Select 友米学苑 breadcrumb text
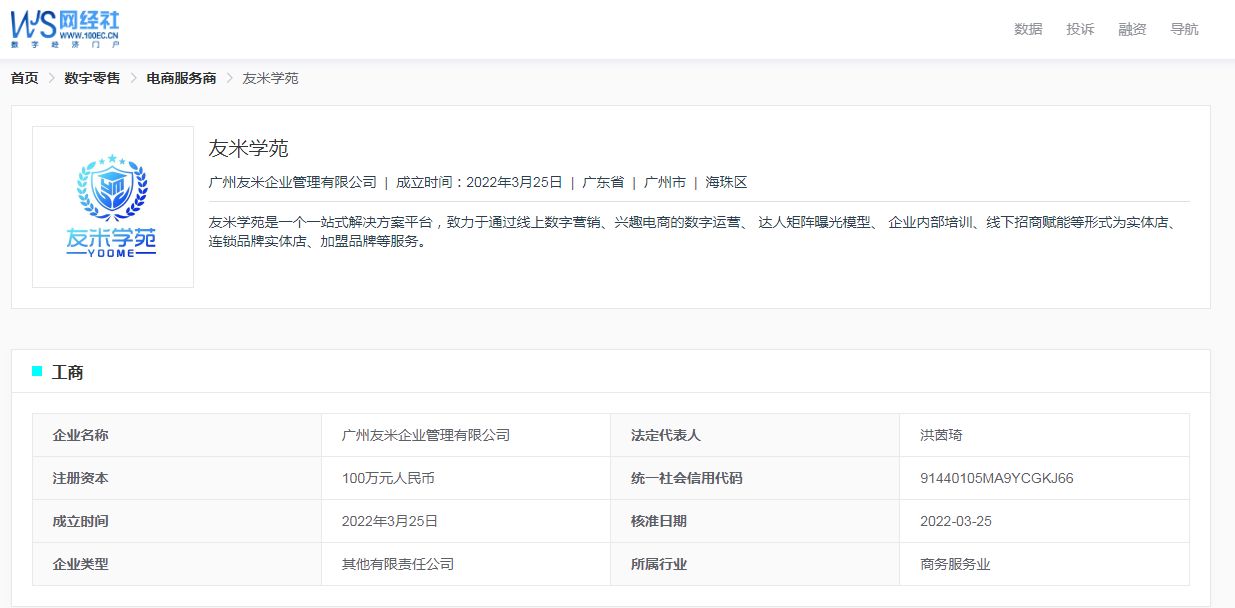This screenshot has width=1235, height=608. (270, 78)
